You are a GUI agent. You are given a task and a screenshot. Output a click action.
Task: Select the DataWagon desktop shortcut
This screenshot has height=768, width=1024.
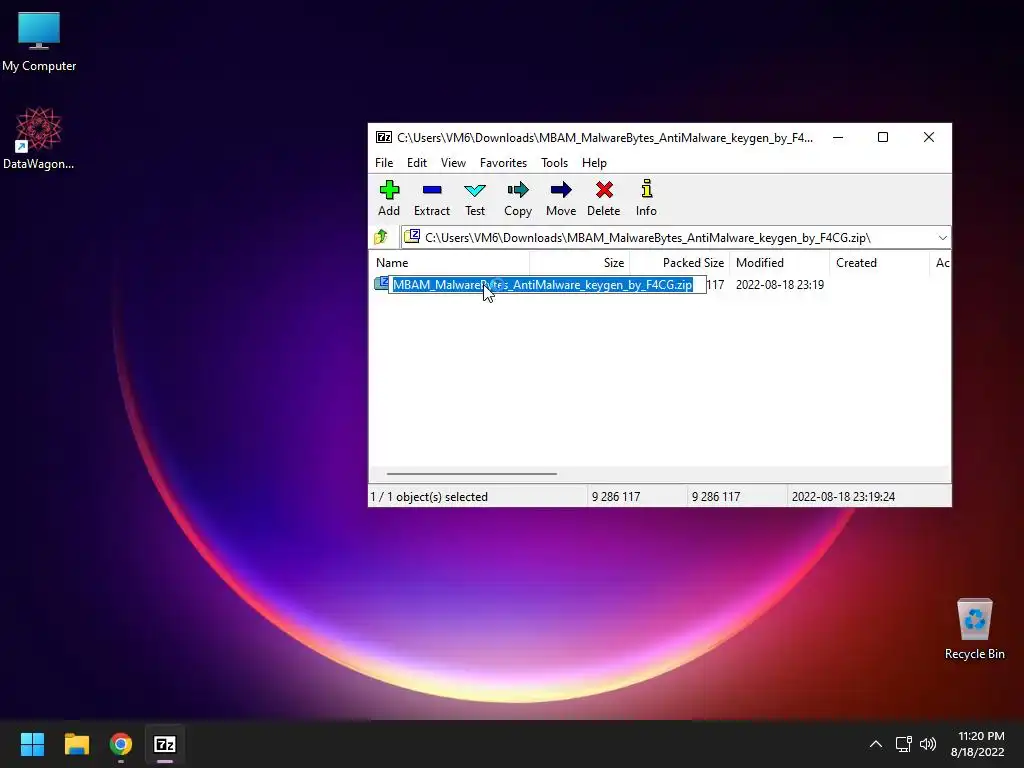pos(39,139)
